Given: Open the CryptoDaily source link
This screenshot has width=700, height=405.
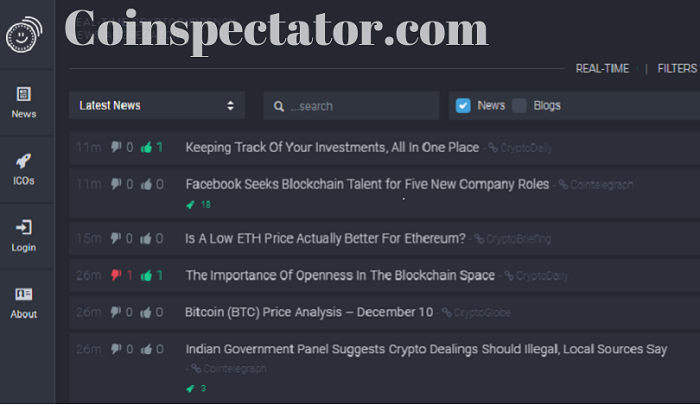Looking at the screenshot, I should click(523, 148).
